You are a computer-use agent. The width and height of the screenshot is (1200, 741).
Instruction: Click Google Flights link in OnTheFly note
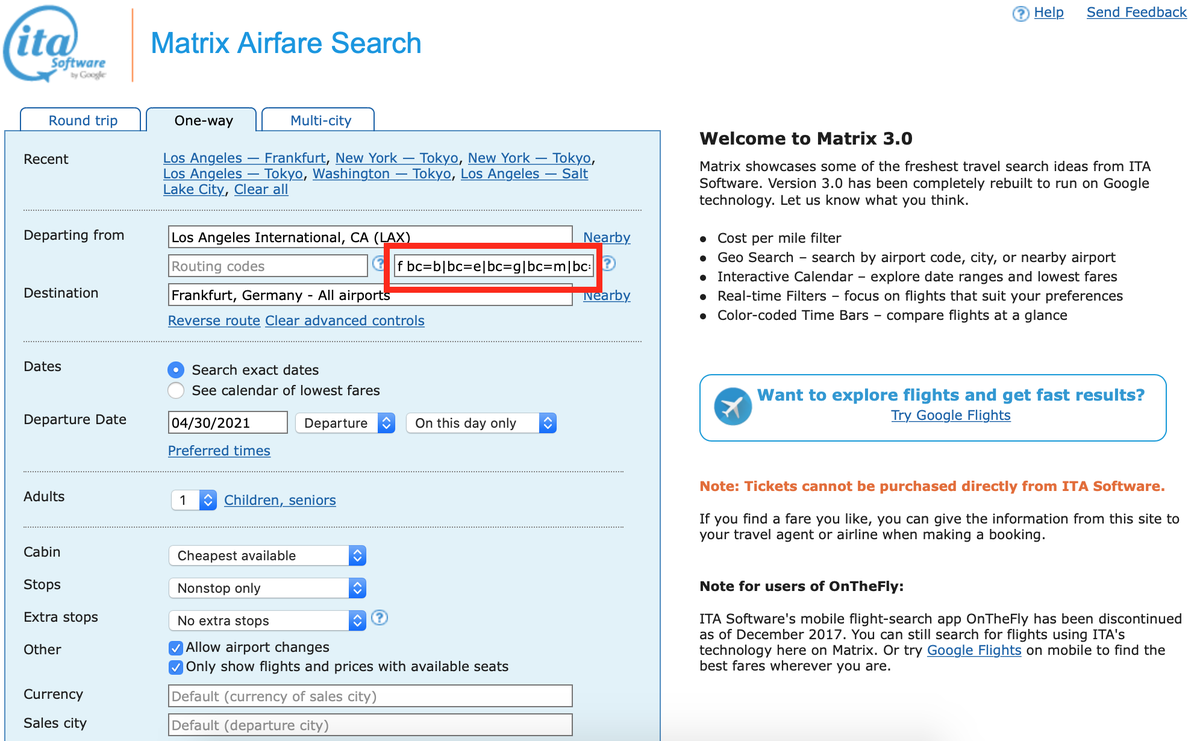(974, 650)
